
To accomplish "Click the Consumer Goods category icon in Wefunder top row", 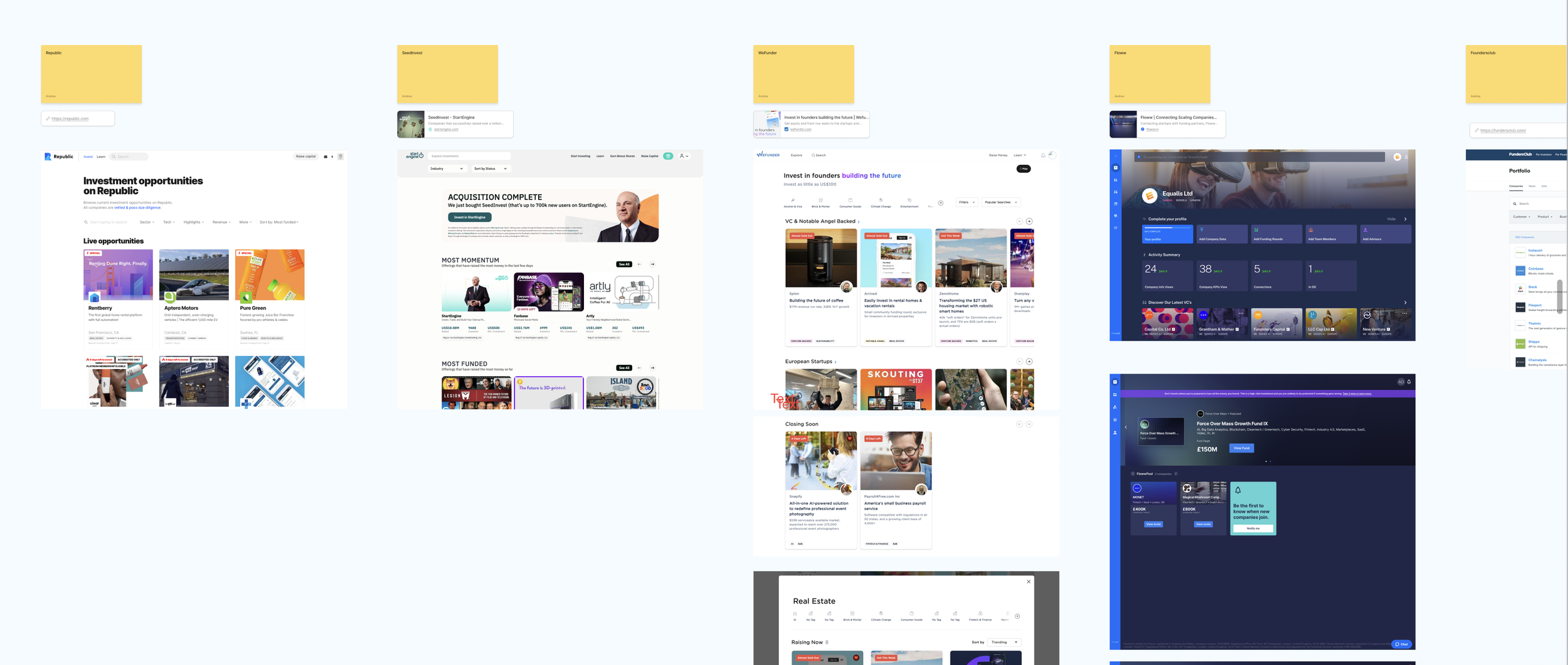I will [x=850, y=201].
